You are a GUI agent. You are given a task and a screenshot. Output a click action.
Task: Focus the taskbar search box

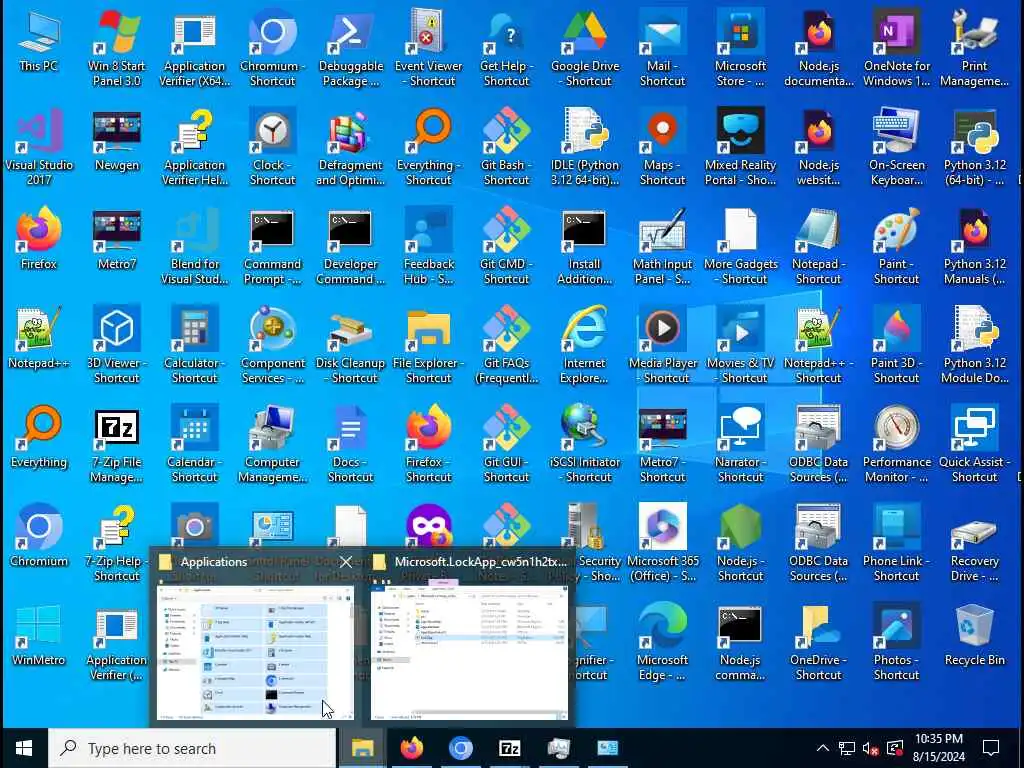(192, 748)
